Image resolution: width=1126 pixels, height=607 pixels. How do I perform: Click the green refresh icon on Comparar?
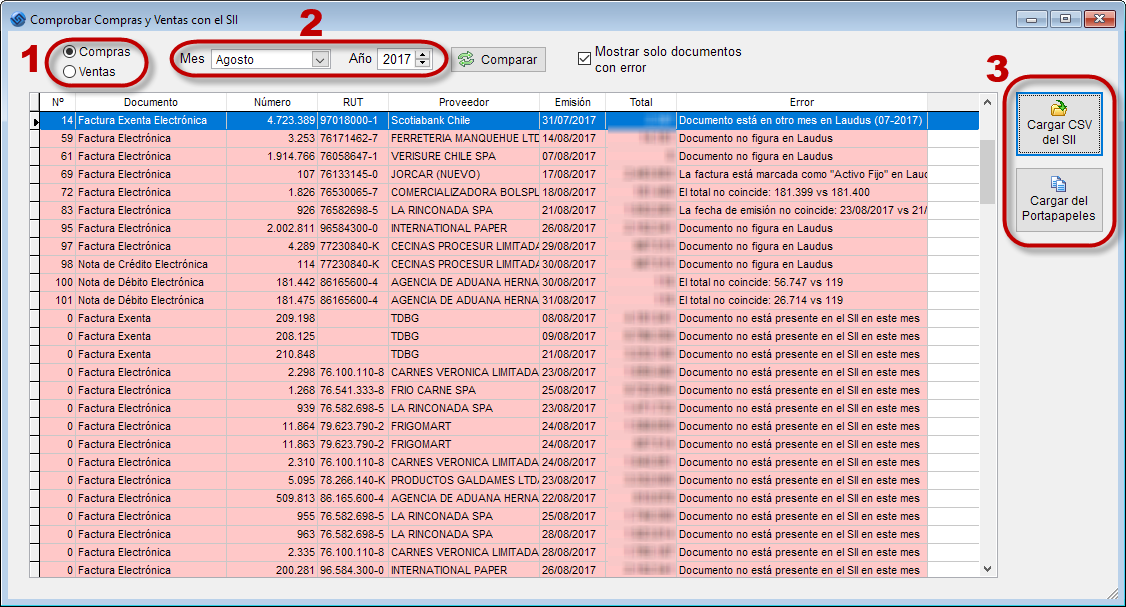[467, 60]
